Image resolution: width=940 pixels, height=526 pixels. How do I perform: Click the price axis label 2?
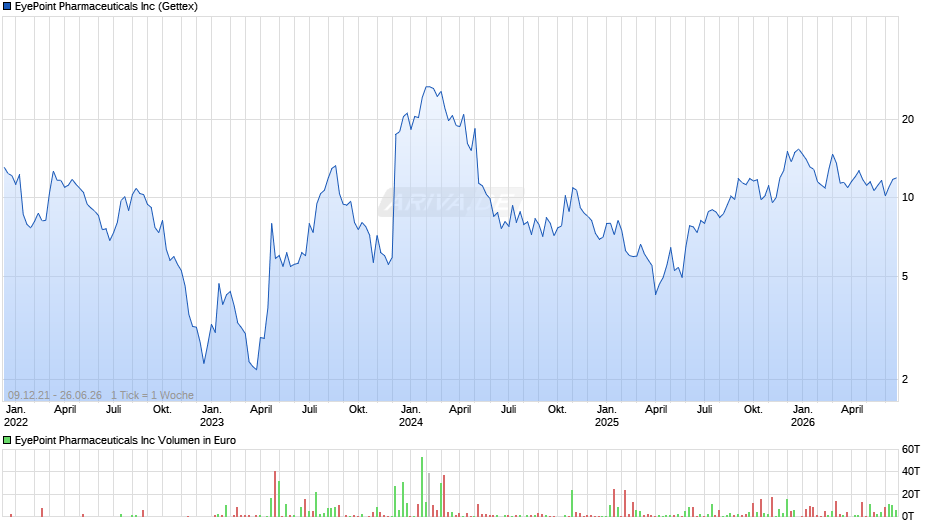(905, 379)
